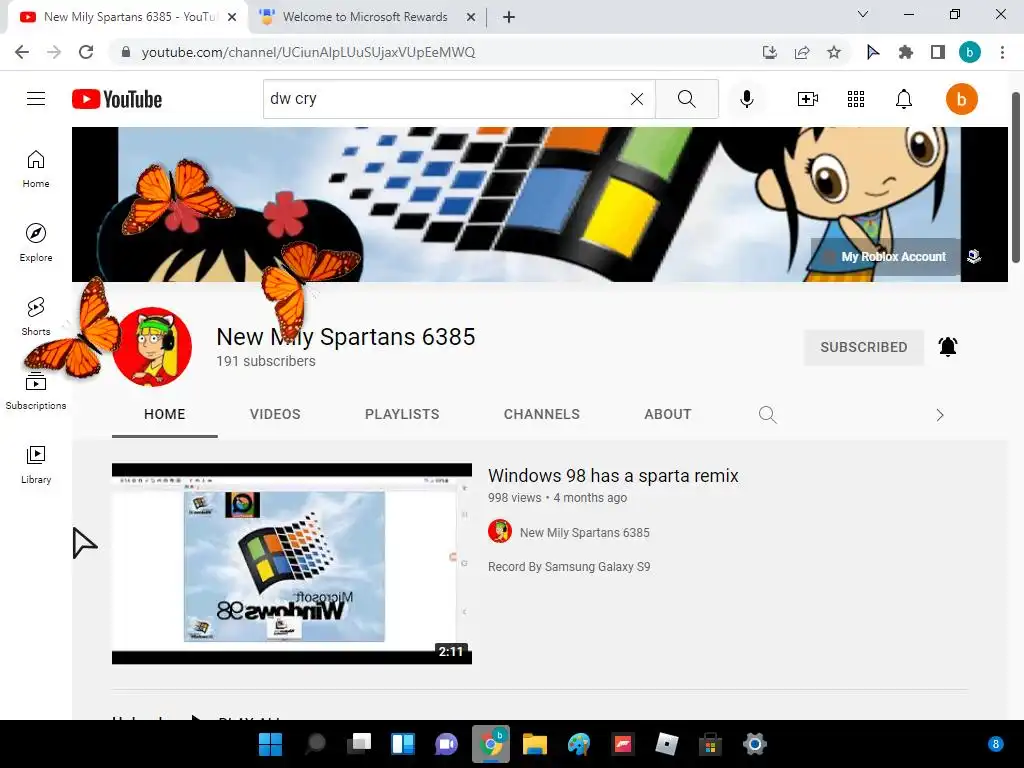Open Chrome profile avatar b
This screenshot has height=768, width=1024.
coord(970,52)
